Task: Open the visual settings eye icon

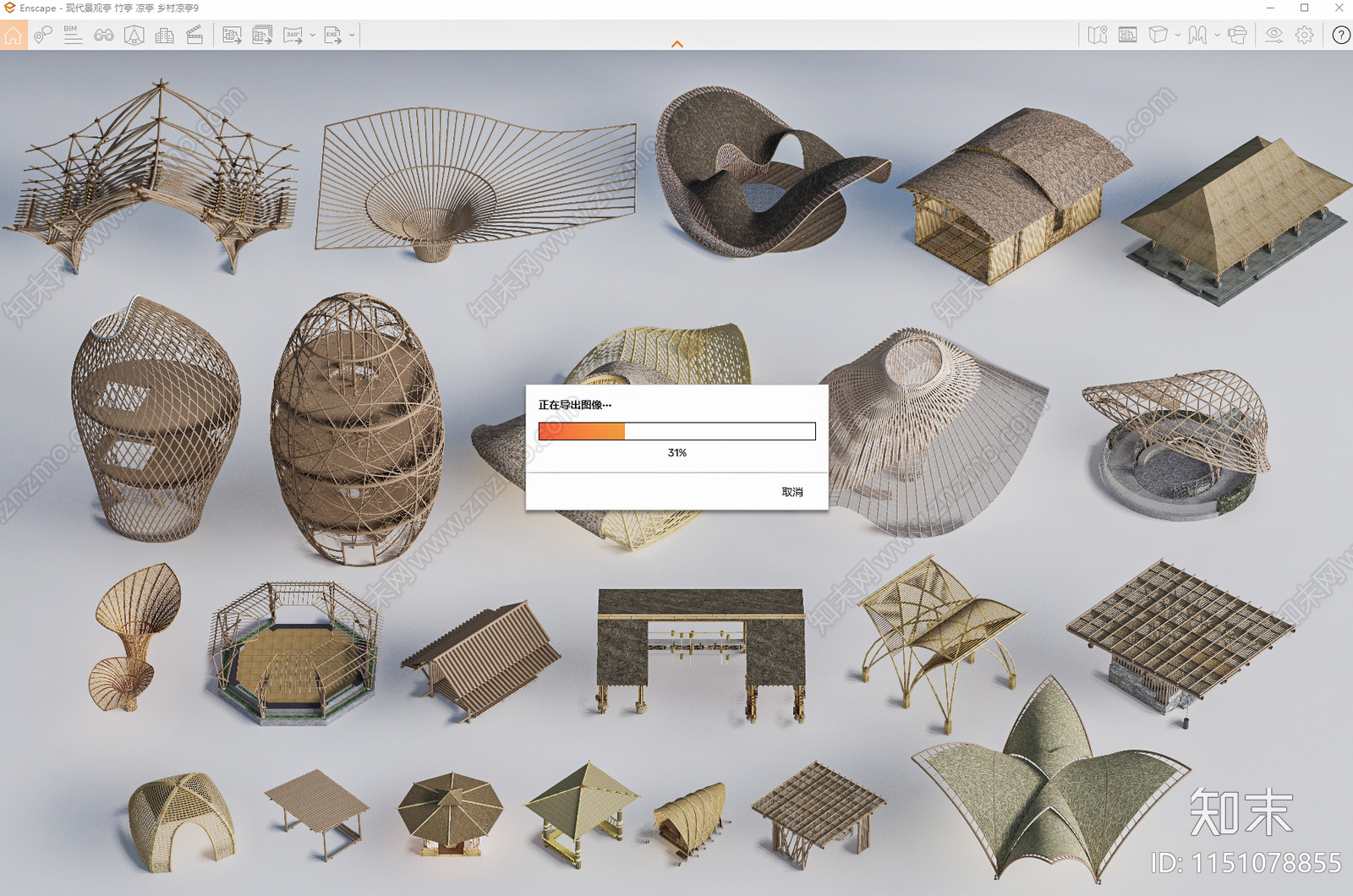Action: [x=1274, y=35]
